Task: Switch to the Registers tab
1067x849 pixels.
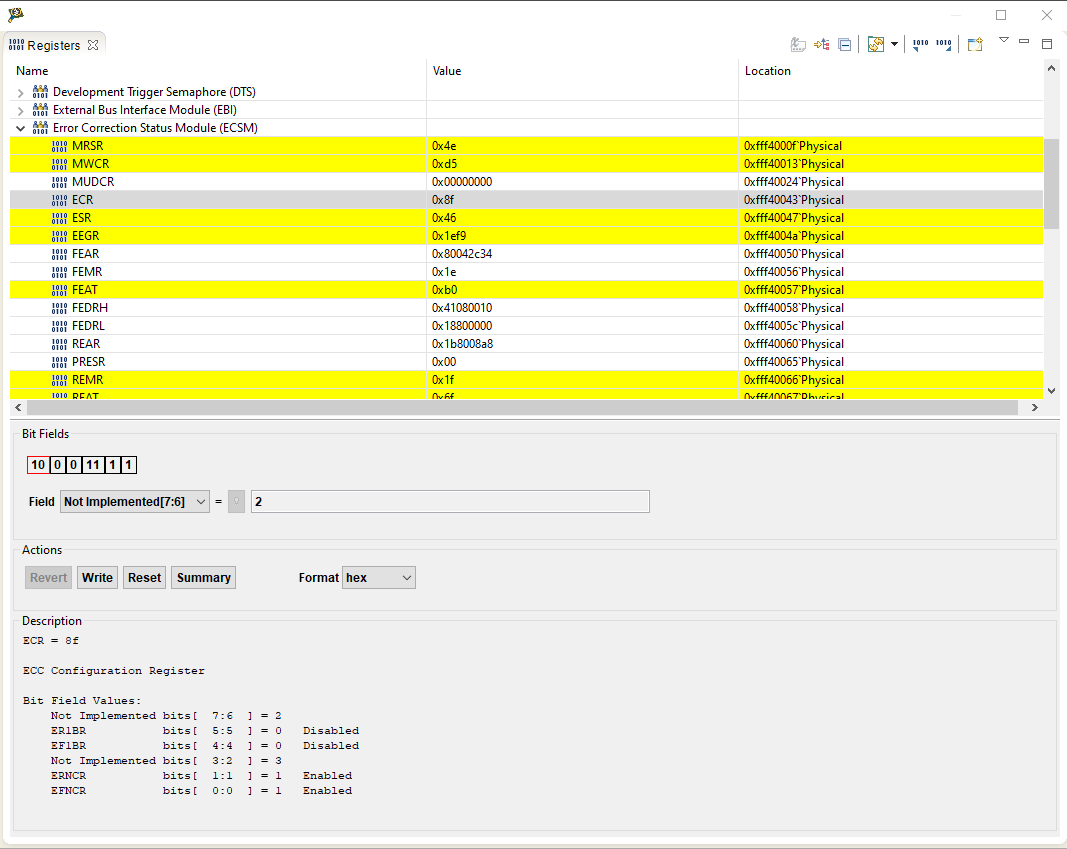Action: [54, 44]
